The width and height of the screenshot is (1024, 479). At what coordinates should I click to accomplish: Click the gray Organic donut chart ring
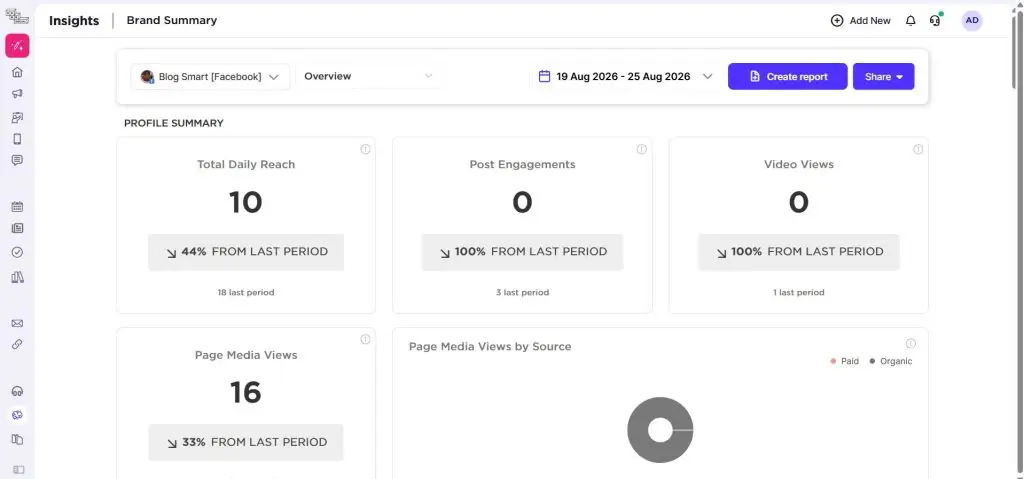click(x=639, y=431)
